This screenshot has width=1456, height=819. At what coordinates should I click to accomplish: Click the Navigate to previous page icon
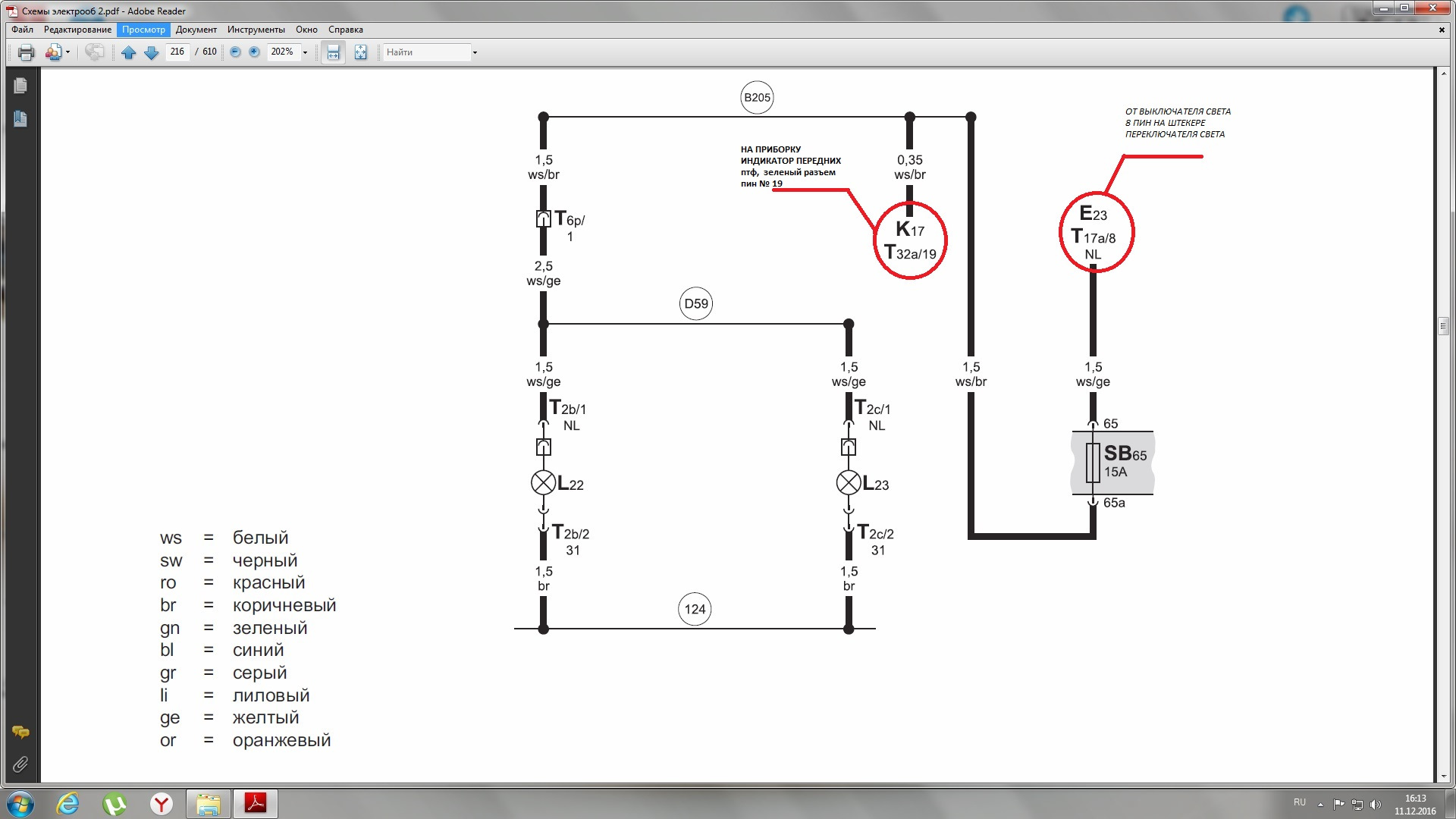[128, 52]
